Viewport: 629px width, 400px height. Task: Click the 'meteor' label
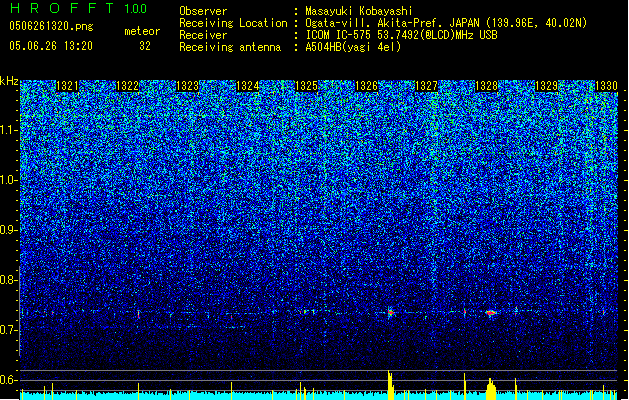142,31
